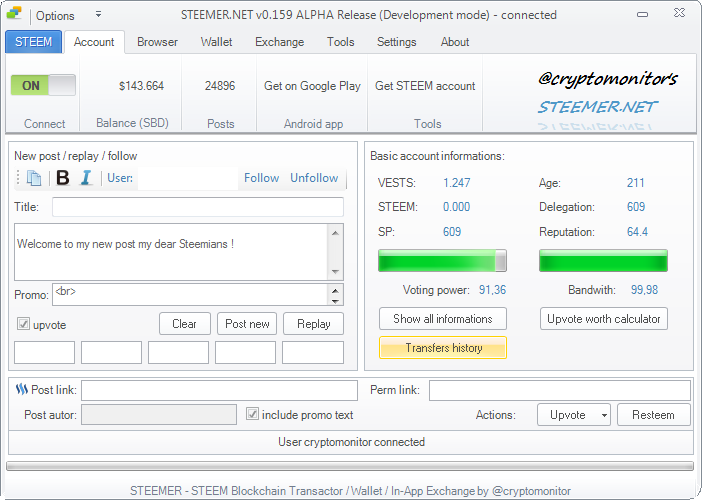Click the voting power slider handle
The image size is (702, 500).
[x=501, y=261]
